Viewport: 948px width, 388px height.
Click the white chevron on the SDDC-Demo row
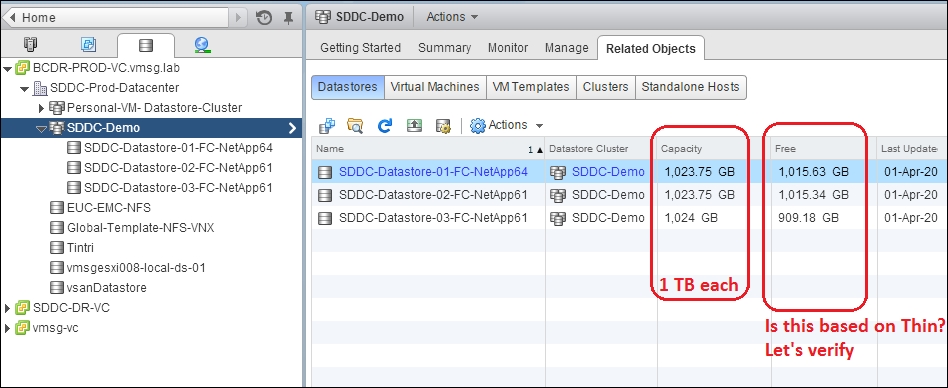pos(292,128)
